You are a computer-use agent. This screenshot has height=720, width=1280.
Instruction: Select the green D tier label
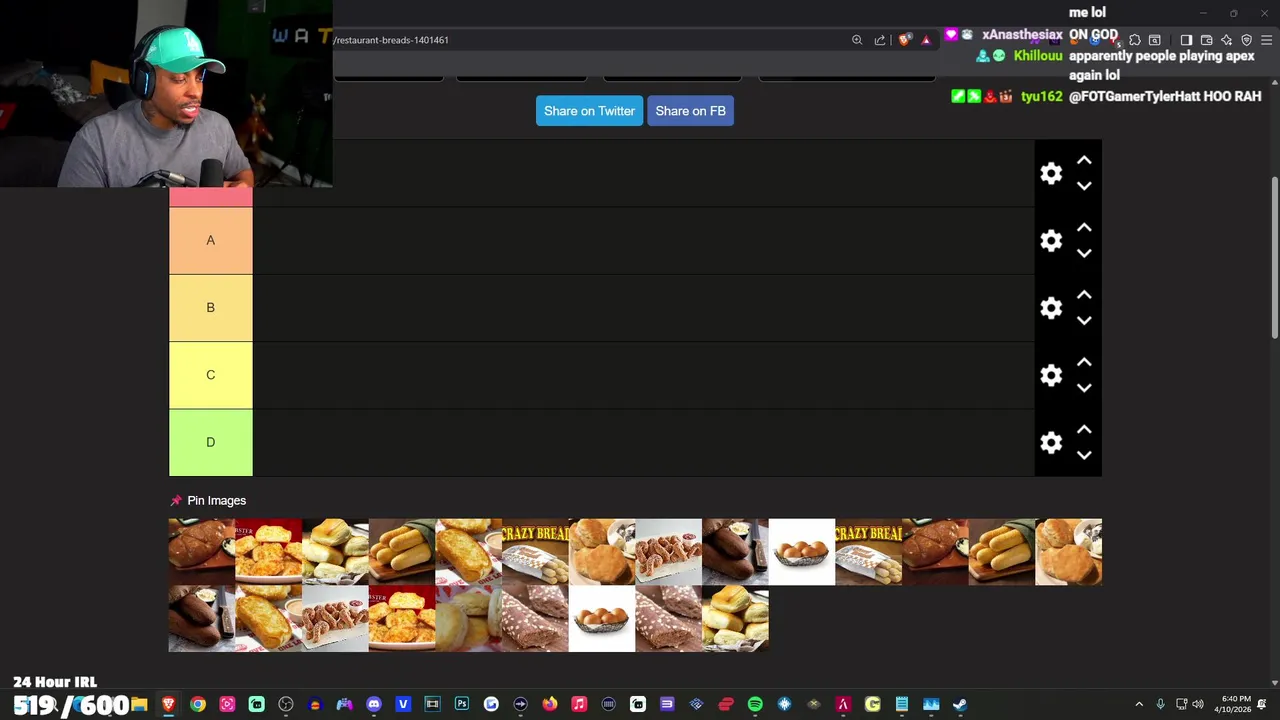[x=210, y=442]
